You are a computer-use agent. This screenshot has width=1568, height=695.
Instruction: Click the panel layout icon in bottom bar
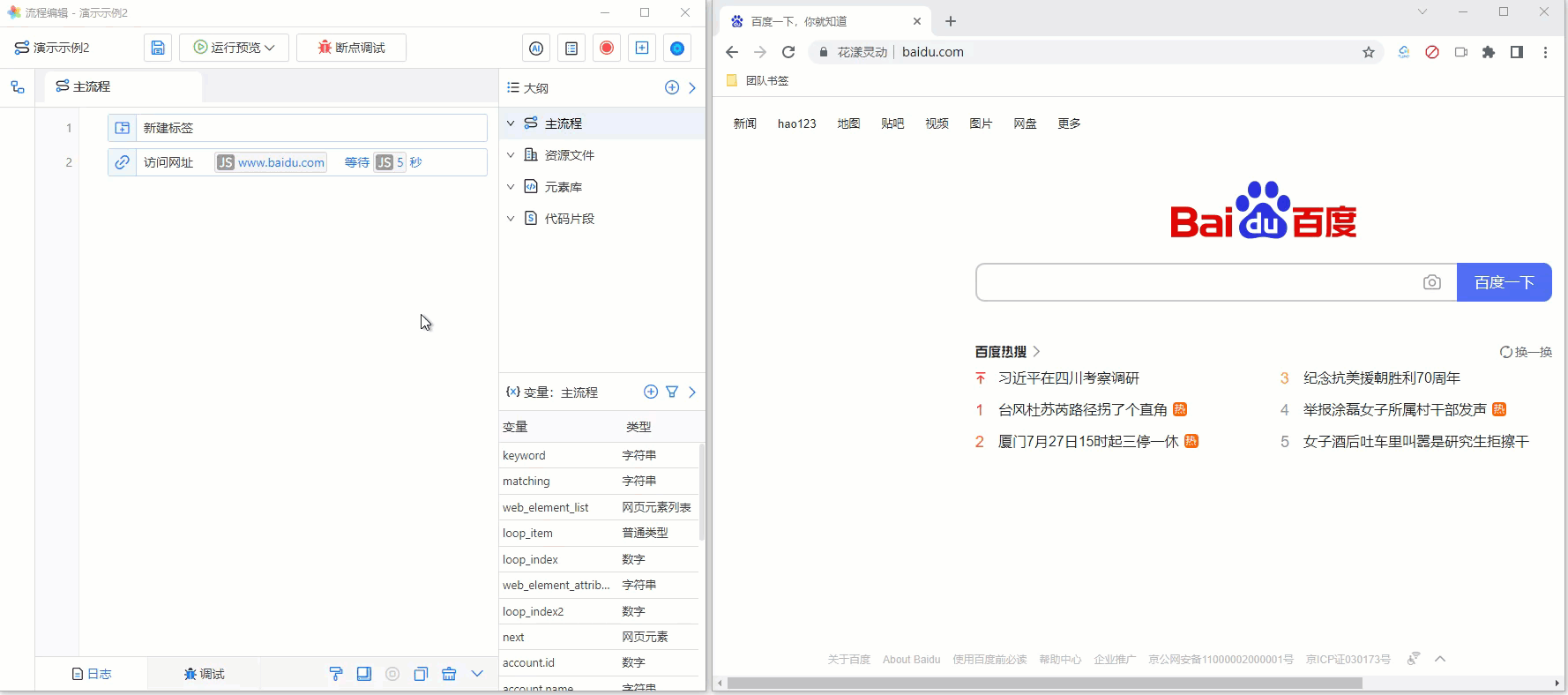pyautogui.click(x=364, y=674)
